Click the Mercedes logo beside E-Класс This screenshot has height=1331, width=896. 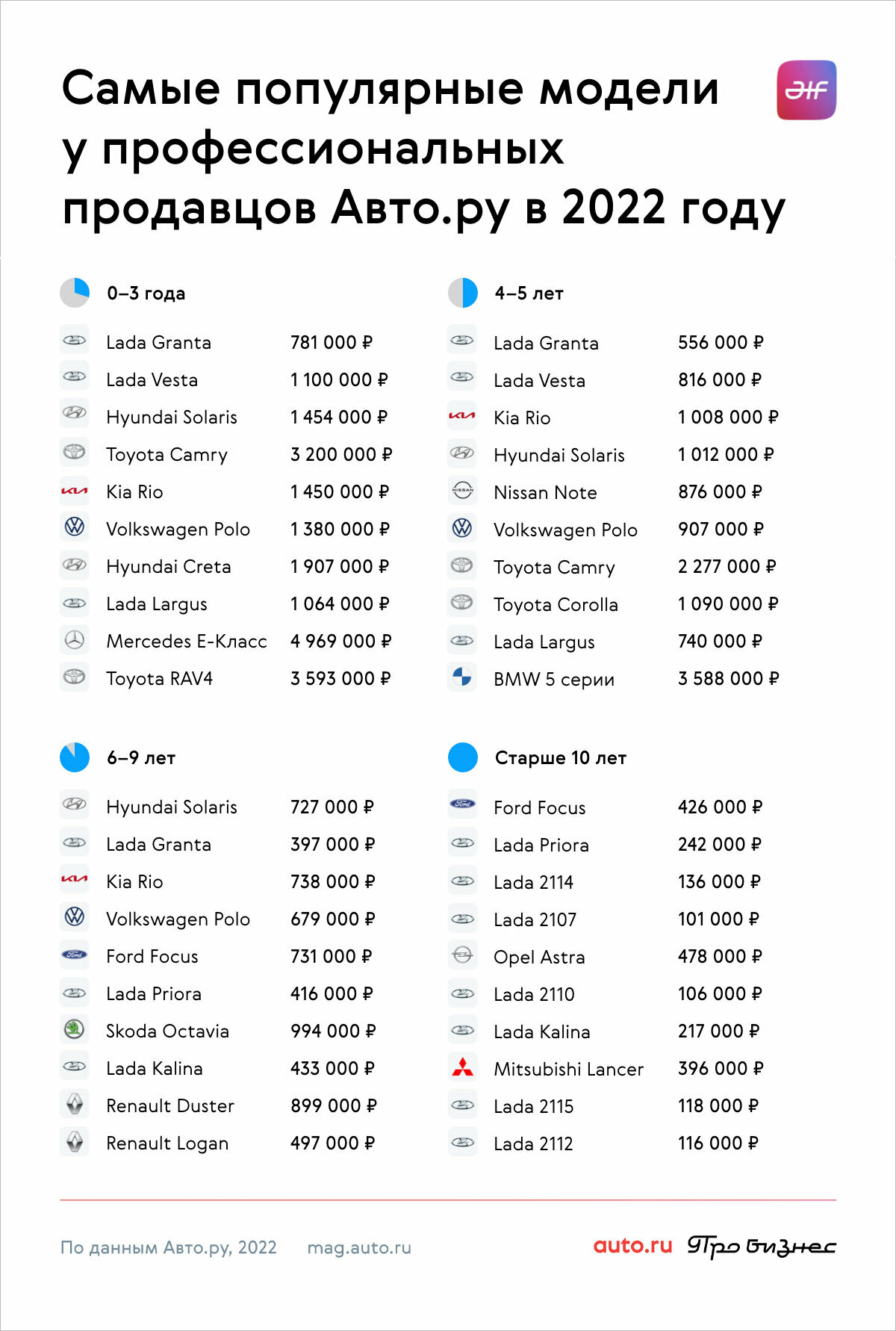coord(75,640)
